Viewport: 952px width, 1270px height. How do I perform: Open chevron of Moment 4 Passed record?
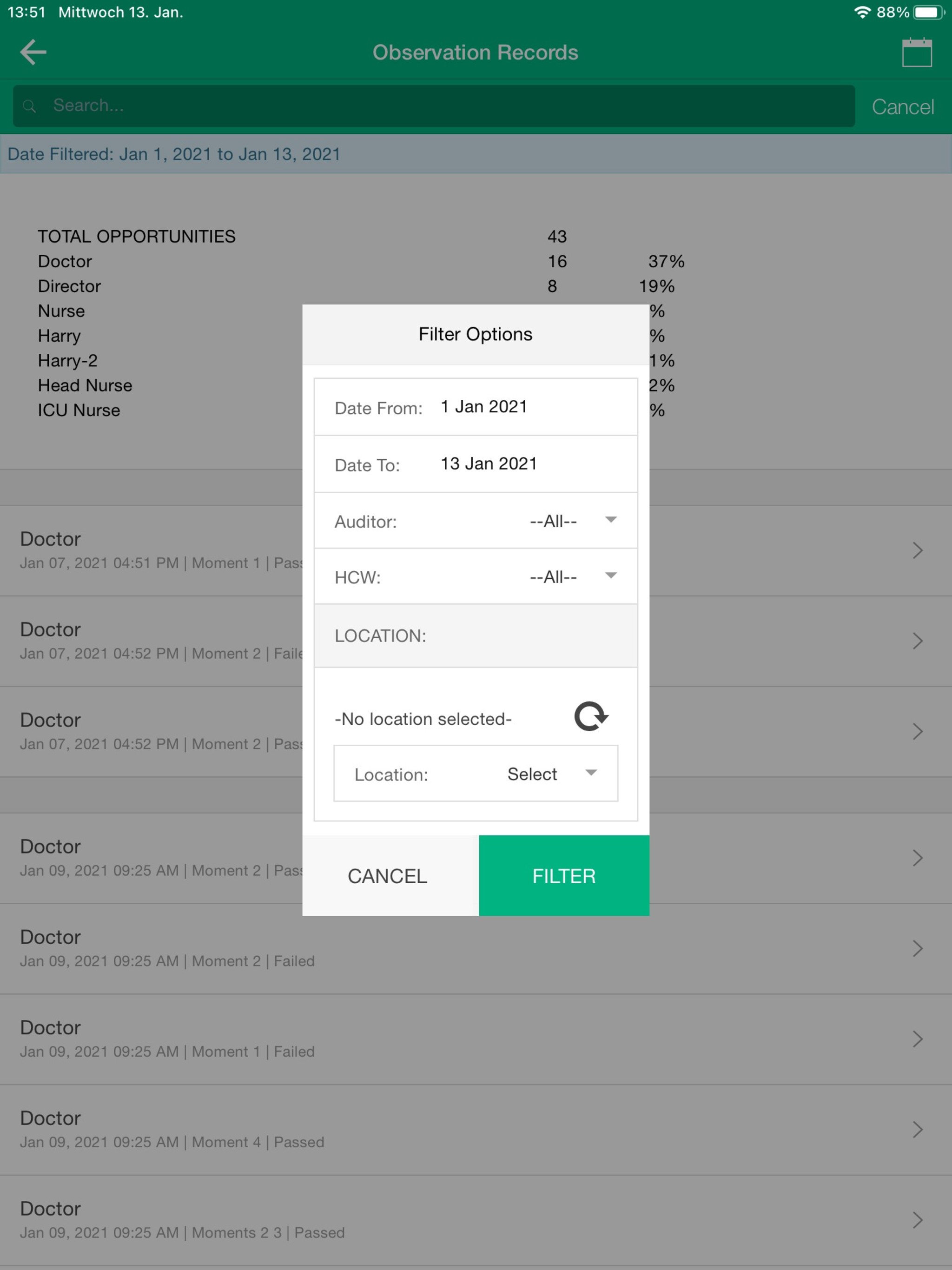tap(917, 1129)
